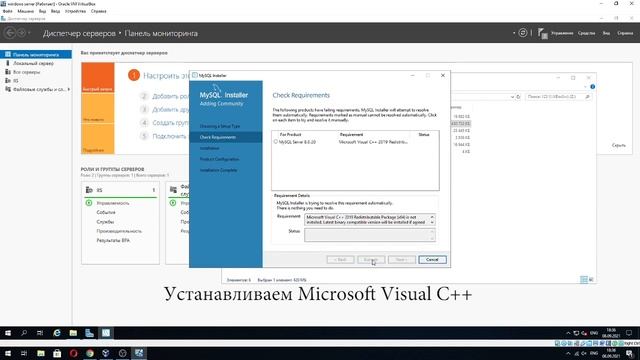Click the empty Status text box

(x=369, y=235)
